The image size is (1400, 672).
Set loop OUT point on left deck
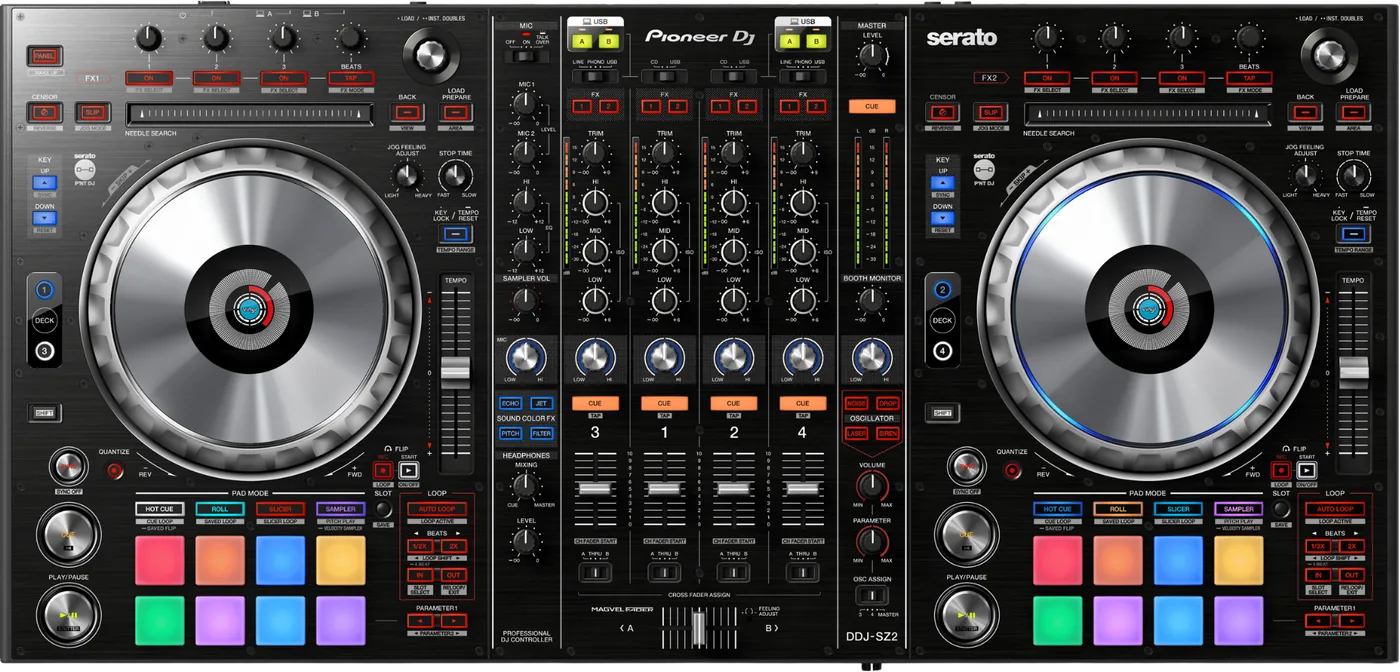tap(453, 575)
